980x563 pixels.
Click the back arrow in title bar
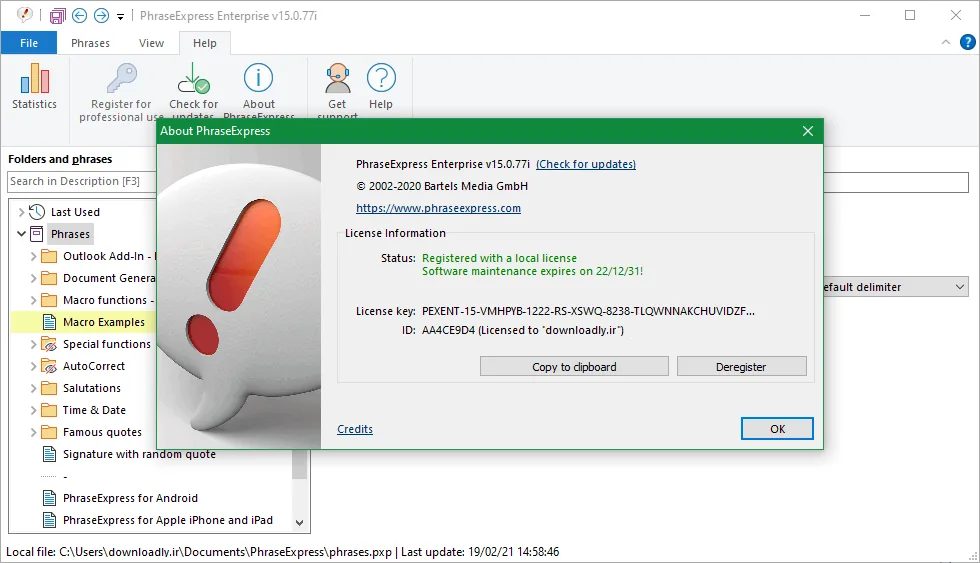click(x=79, y=16)
